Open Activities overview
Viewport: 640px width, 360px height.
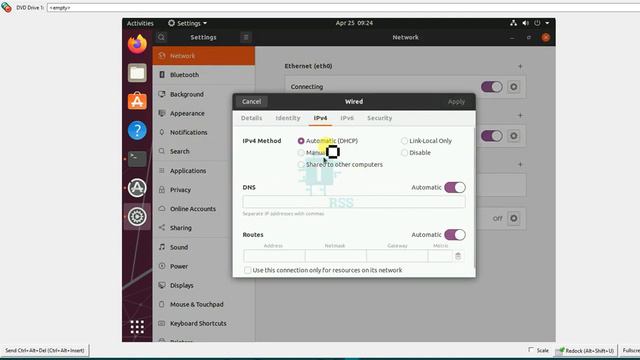tap(140, 23)
